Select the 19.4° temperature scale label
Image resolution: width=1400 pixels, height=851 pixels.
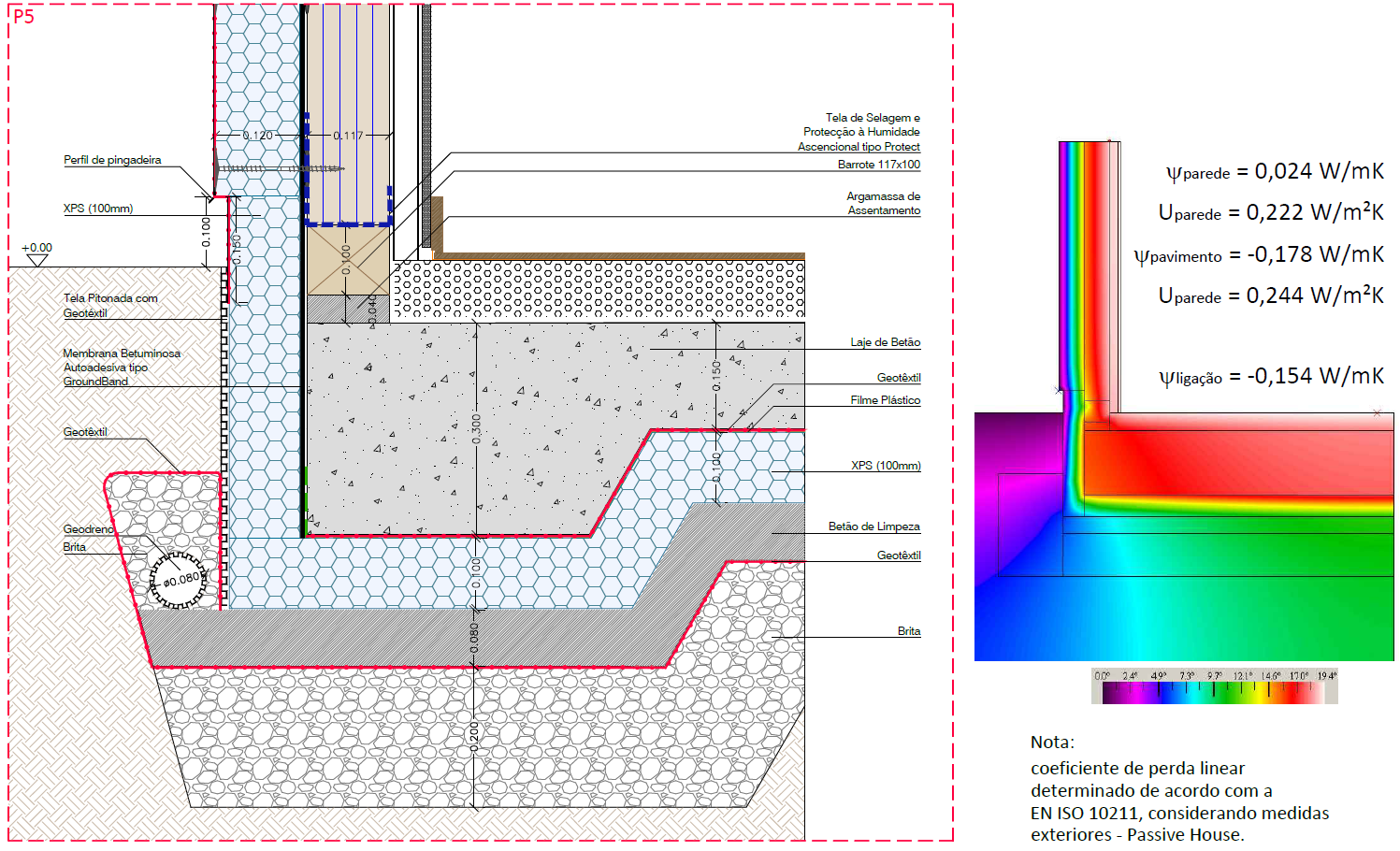click(x=1327, y=675)
